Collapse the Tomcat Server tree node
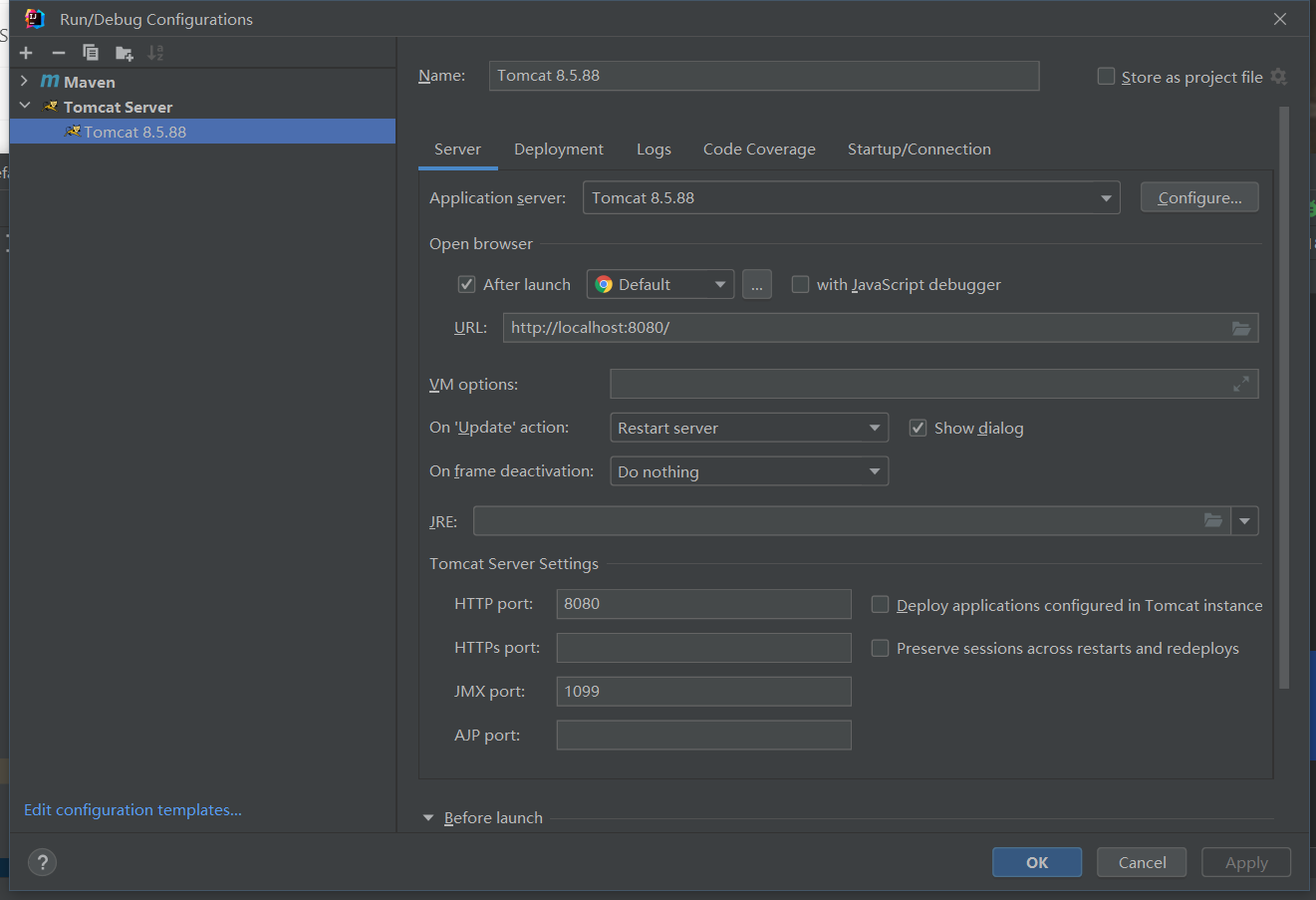The image size is (1316, 900). pos(24,106)
